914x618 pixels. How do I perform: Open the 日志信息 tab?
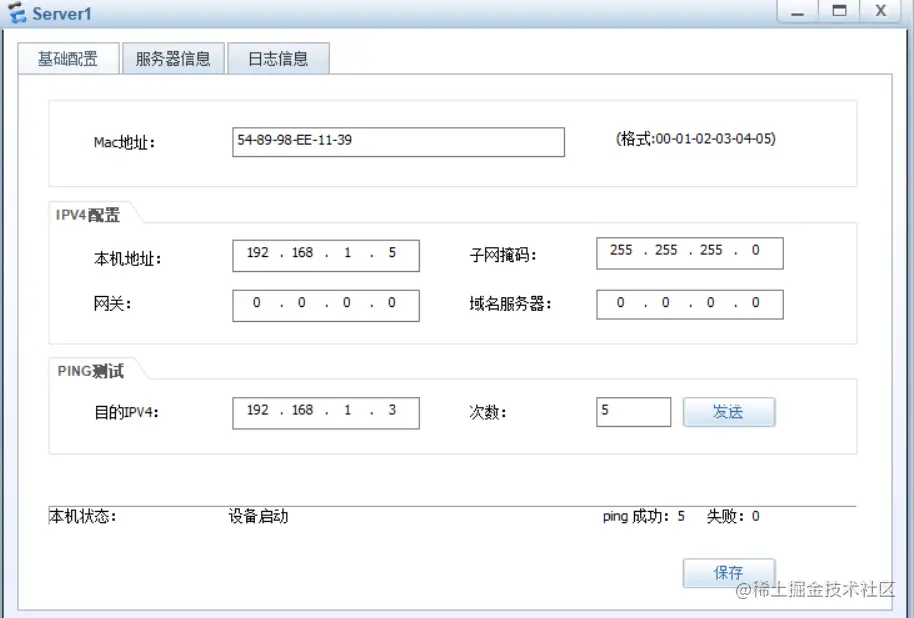click(278, 58)
